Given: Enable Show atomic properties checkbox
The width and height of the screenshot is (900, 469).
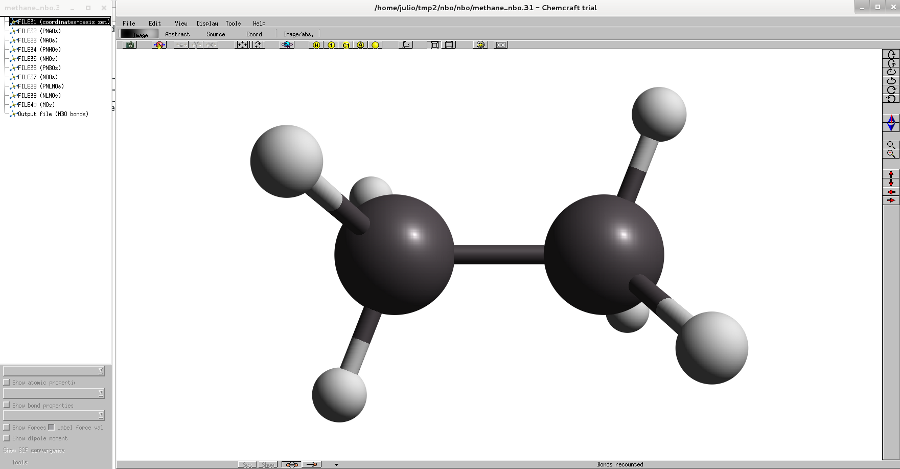Looking at the screenshot, I should [x=7, y=382].
